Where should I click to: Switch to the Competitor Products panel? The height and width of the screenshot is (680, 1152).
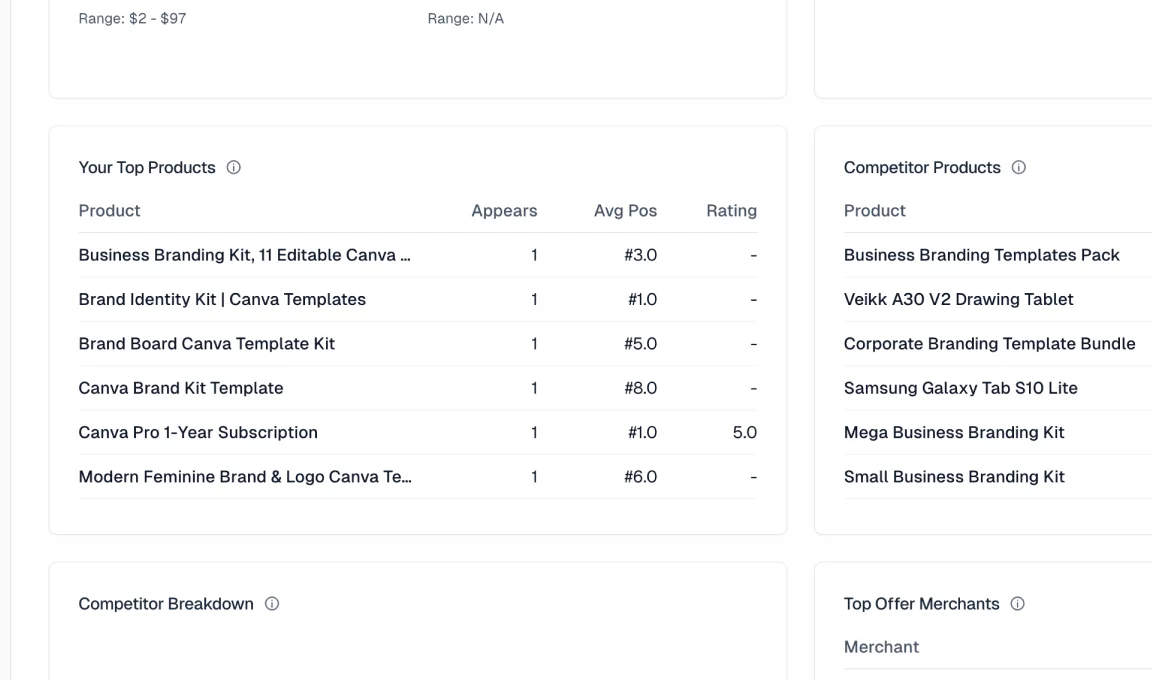922,167
